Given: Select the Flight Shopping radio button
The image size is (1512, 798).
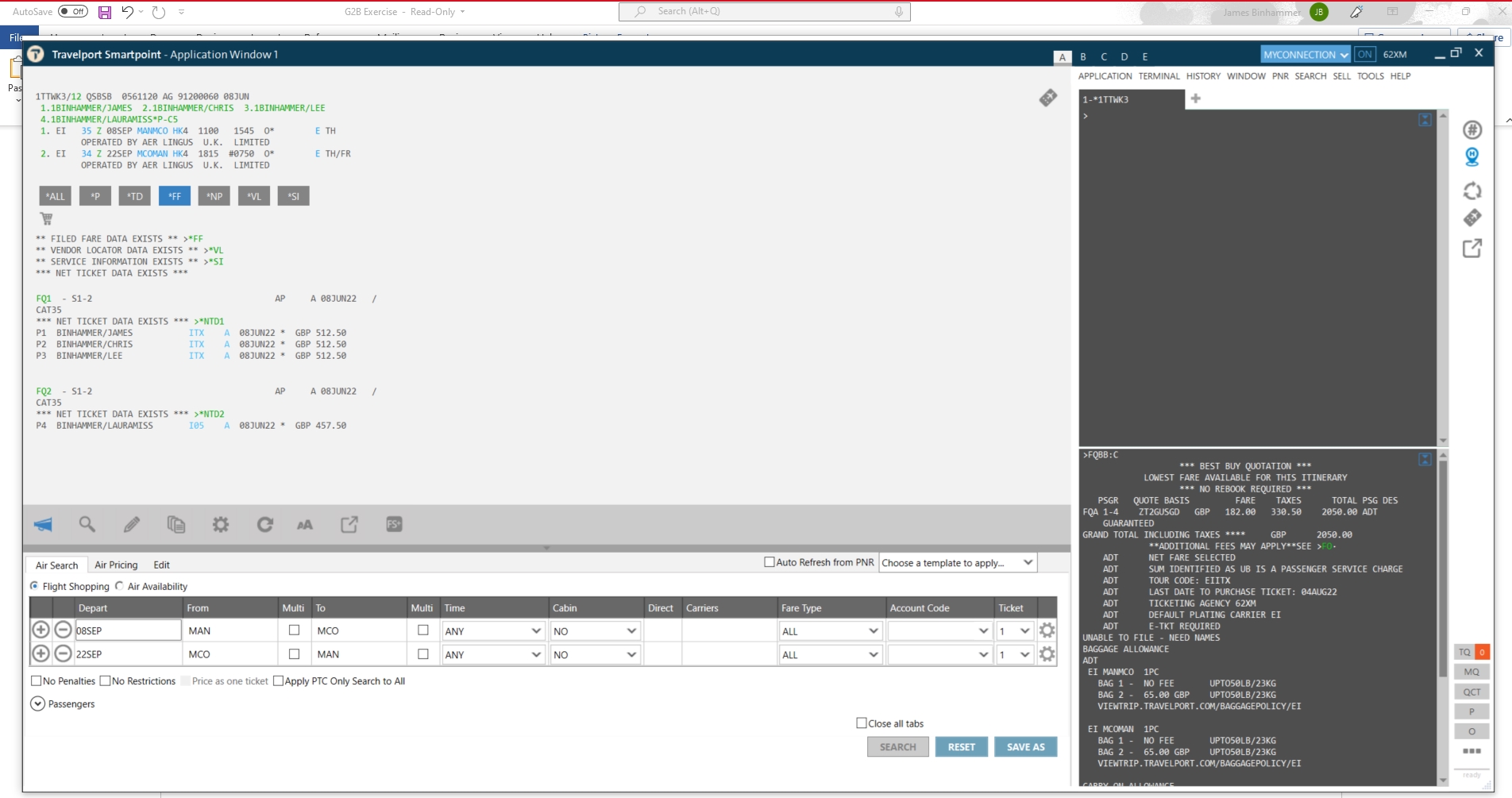Looking at the screenshot, I should point(34,586).
